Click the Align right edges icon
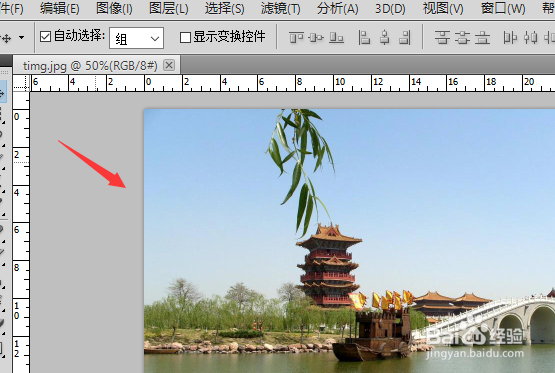The image size is (555, 373). pyautogui.click(x=405, y=38)
